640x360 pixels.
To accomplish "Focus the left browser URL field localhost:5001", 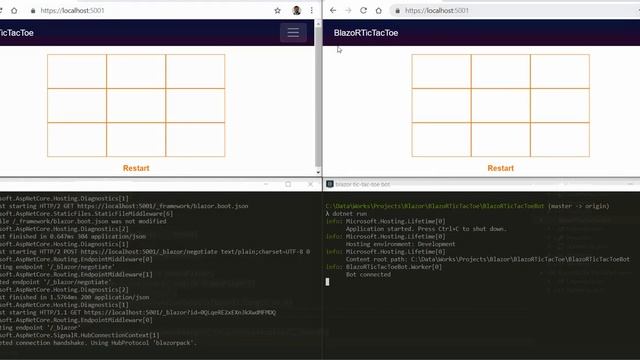I will pos(72,11).
